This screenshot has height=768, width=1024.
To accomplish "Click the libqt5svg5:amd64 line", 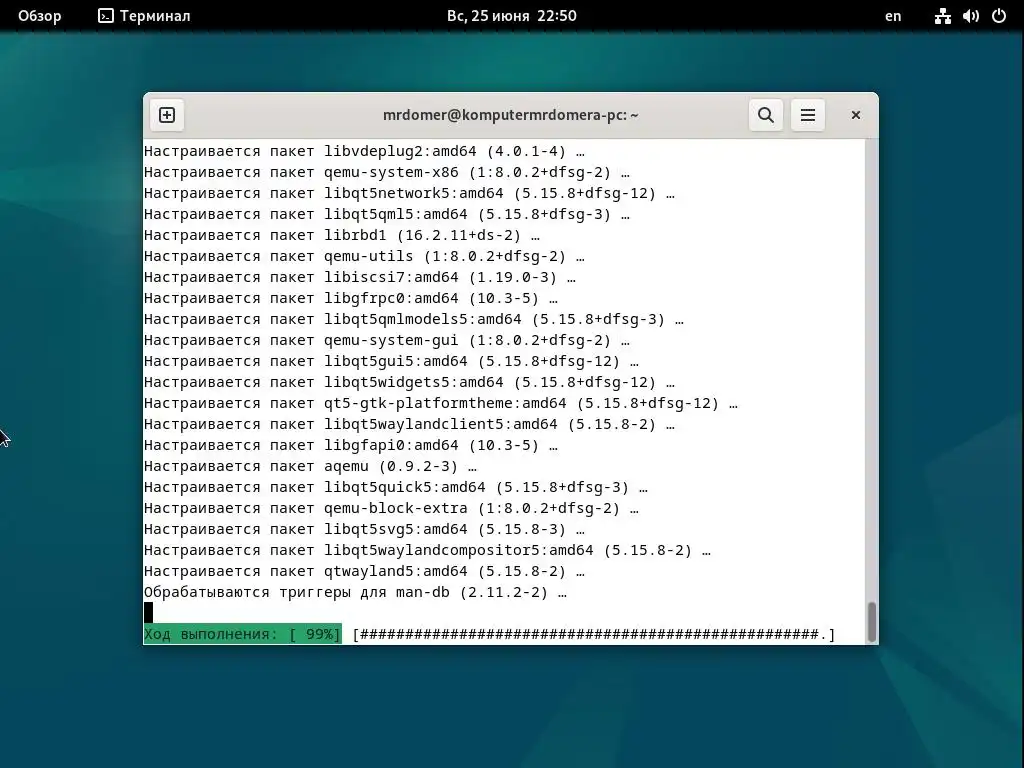I will (x=364, y=529).
